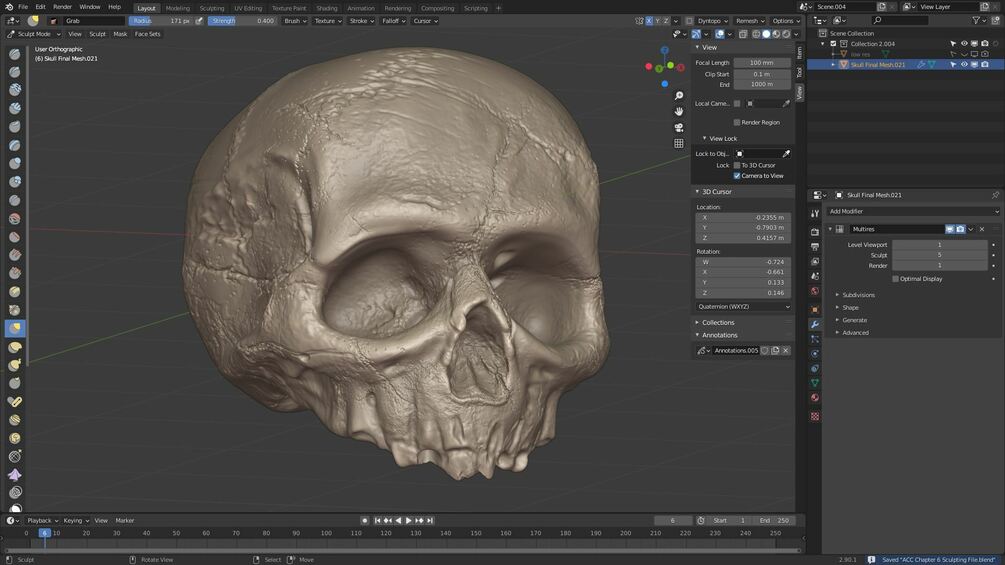Open the World properties tab icon
The height and width of the screenshot is (565, 1005).
point(815,291)
